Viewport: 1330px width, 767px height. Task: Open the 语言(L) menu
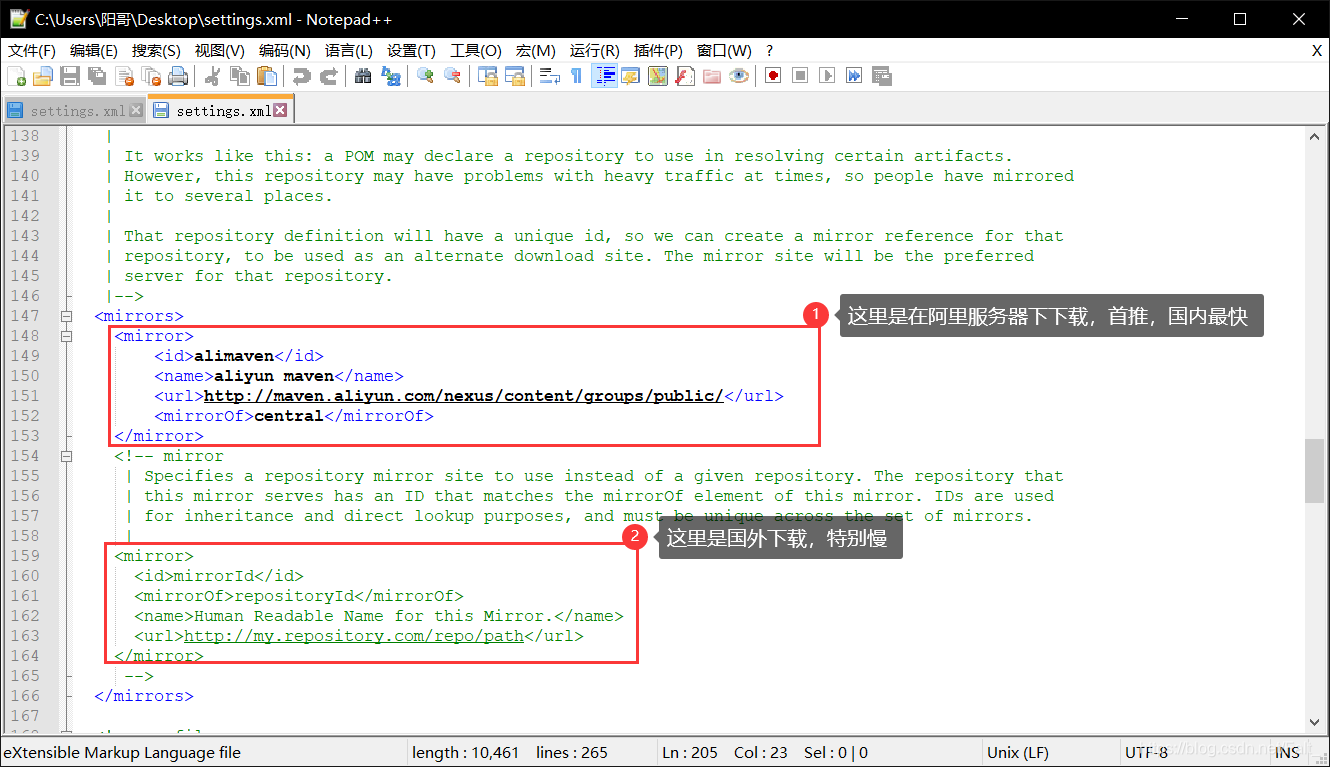349,51
